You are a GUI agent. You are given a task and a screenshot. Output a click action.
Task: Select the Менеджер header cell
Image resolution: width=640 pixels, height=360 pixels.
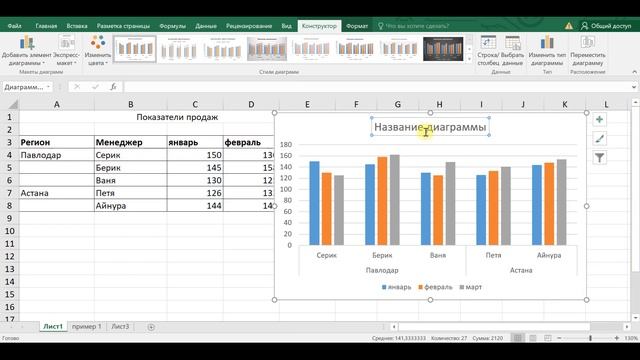pos(131,142)
